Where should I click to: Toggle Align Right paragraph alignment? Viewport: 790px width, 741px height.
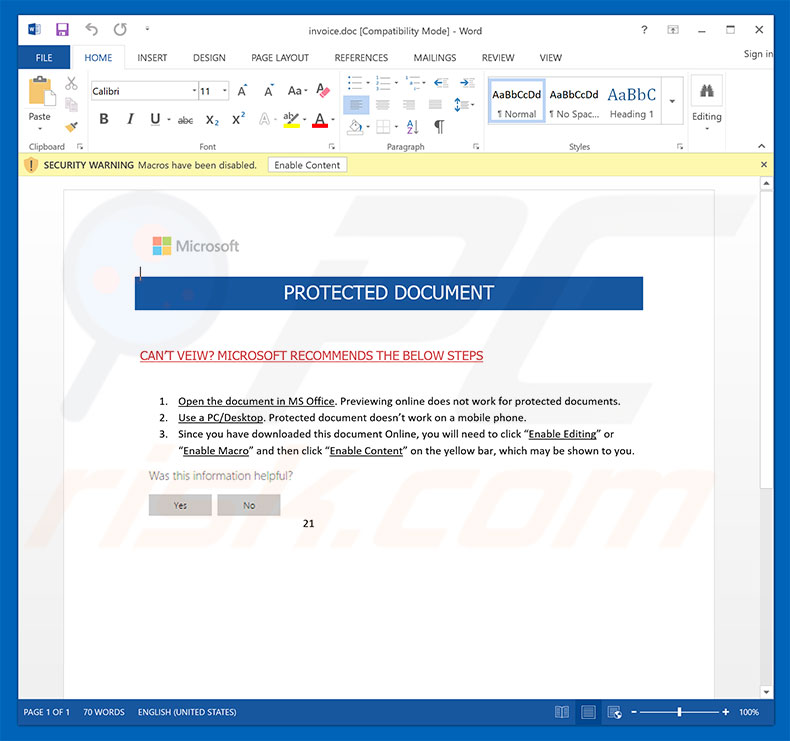pos(409,105)
